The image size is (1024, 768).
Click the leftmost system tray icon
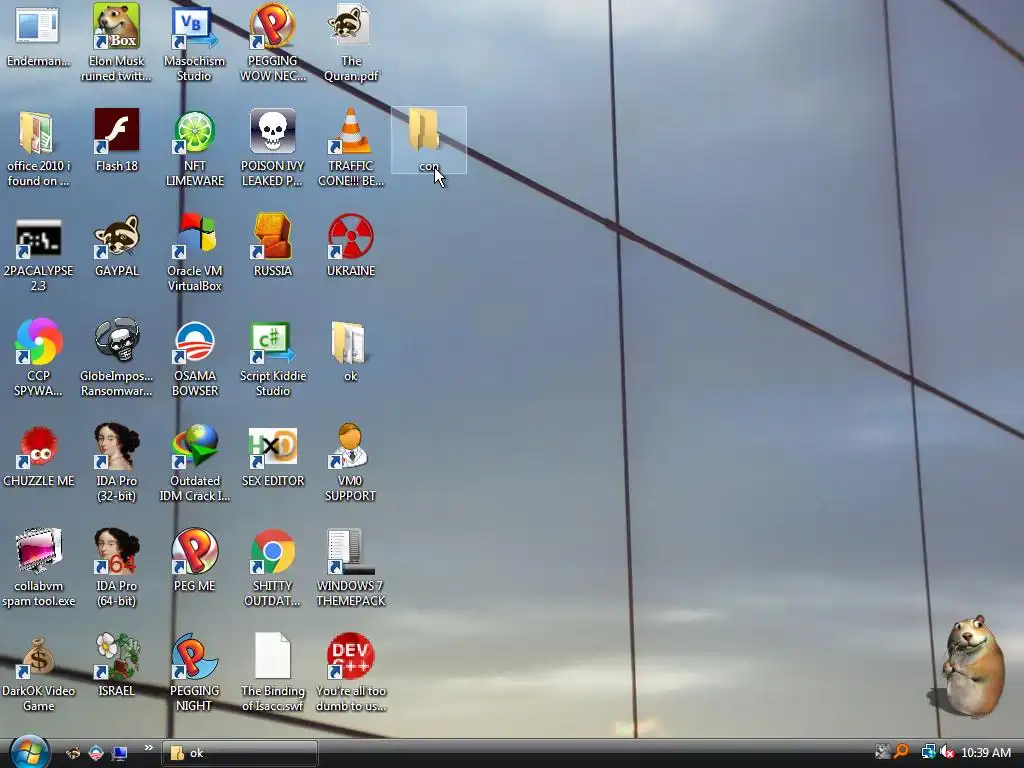[x=882, y=752]
